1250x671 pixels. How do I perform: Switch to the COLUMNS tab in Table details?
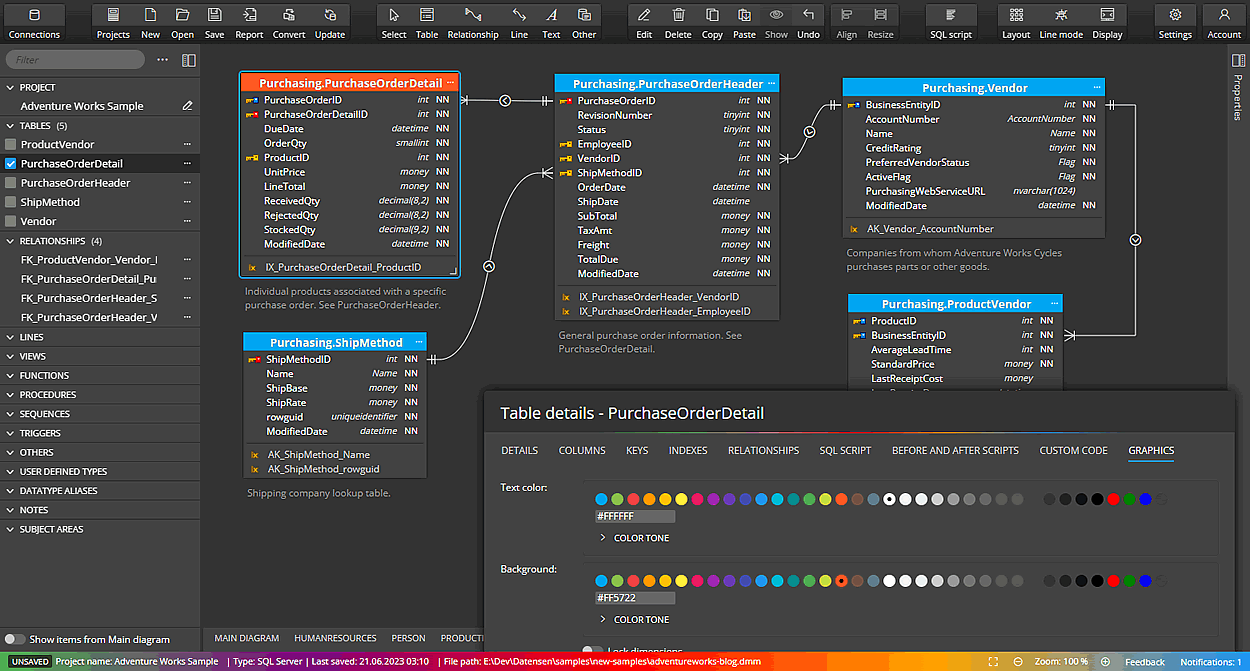(582, 451)
